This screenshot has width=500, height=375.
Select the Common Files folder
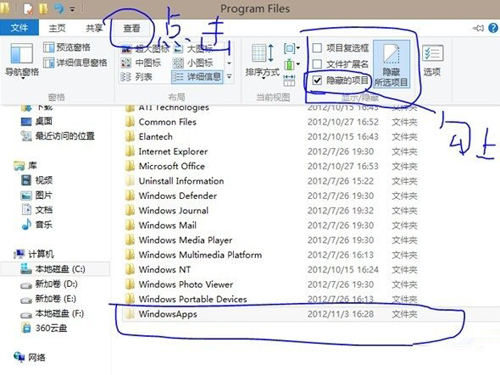[168, 122]
